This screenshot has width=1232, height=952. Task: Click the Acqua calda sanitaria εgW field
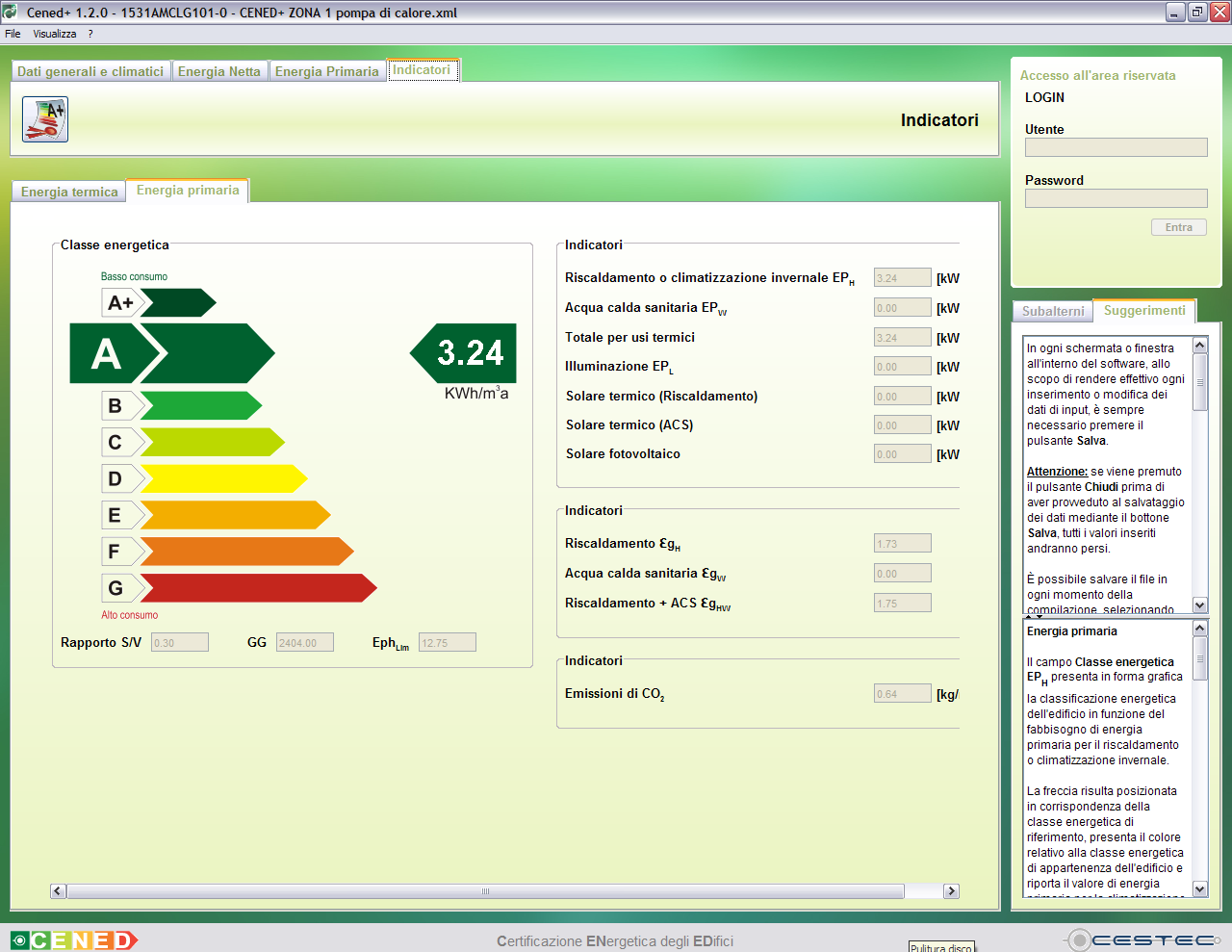coord(903,574)
